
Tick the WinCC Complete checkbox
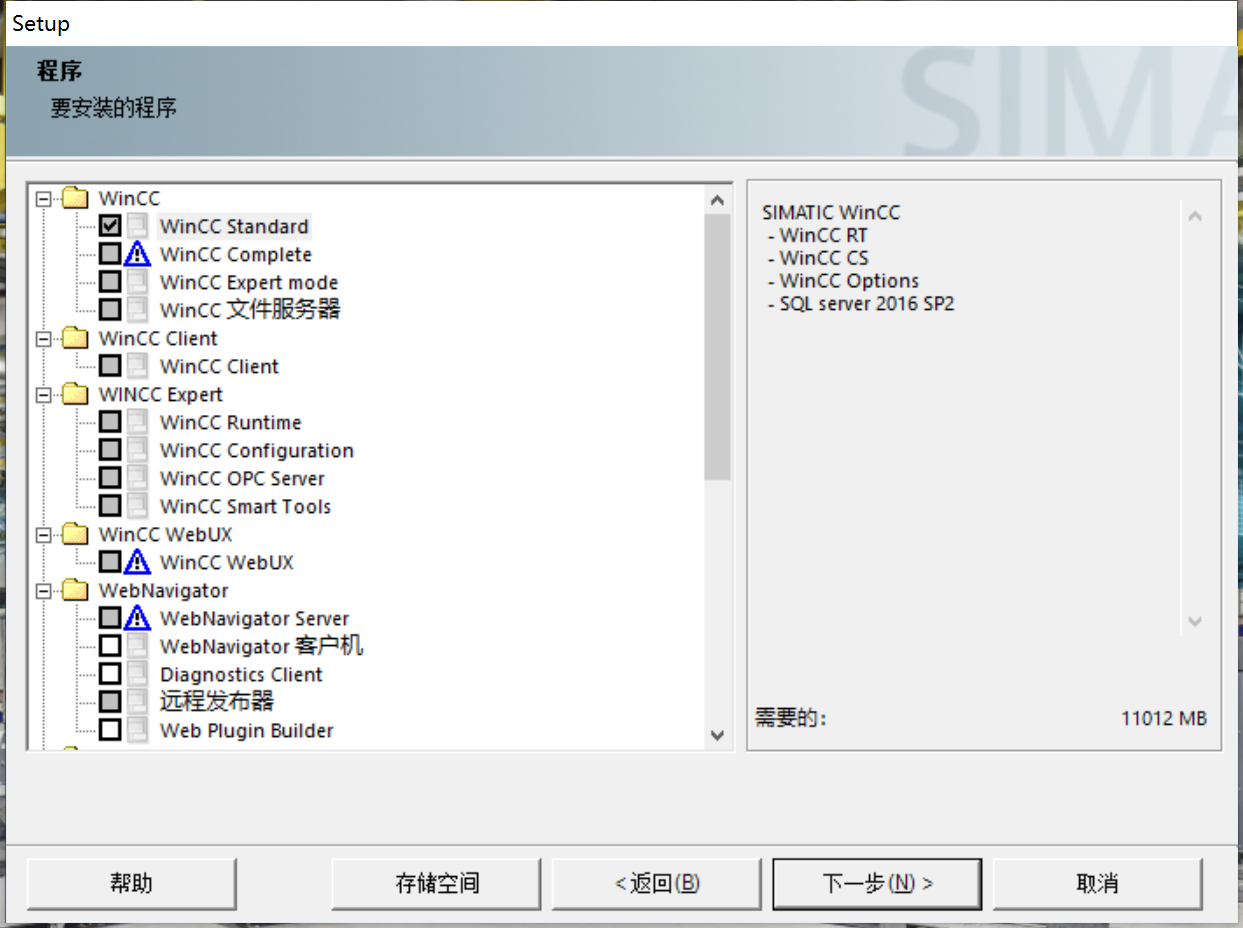point(110,254)
